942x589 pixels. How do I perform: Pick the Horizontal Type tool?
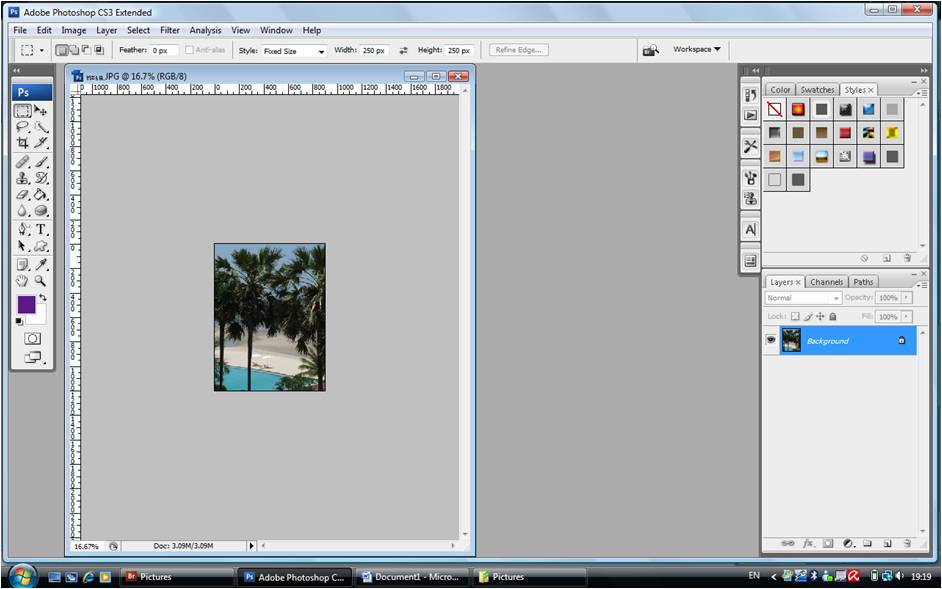pos(41,229)
